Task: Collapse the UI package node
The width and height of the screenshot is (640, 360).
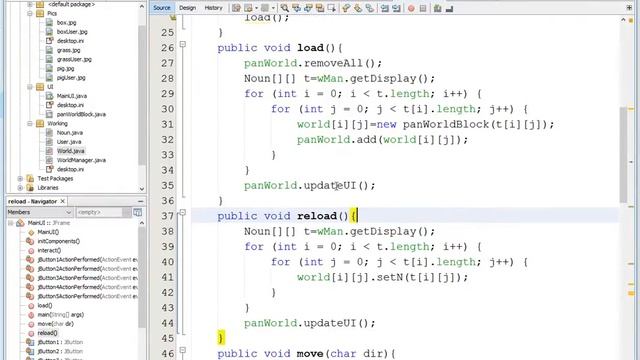Action: point(30,87)
